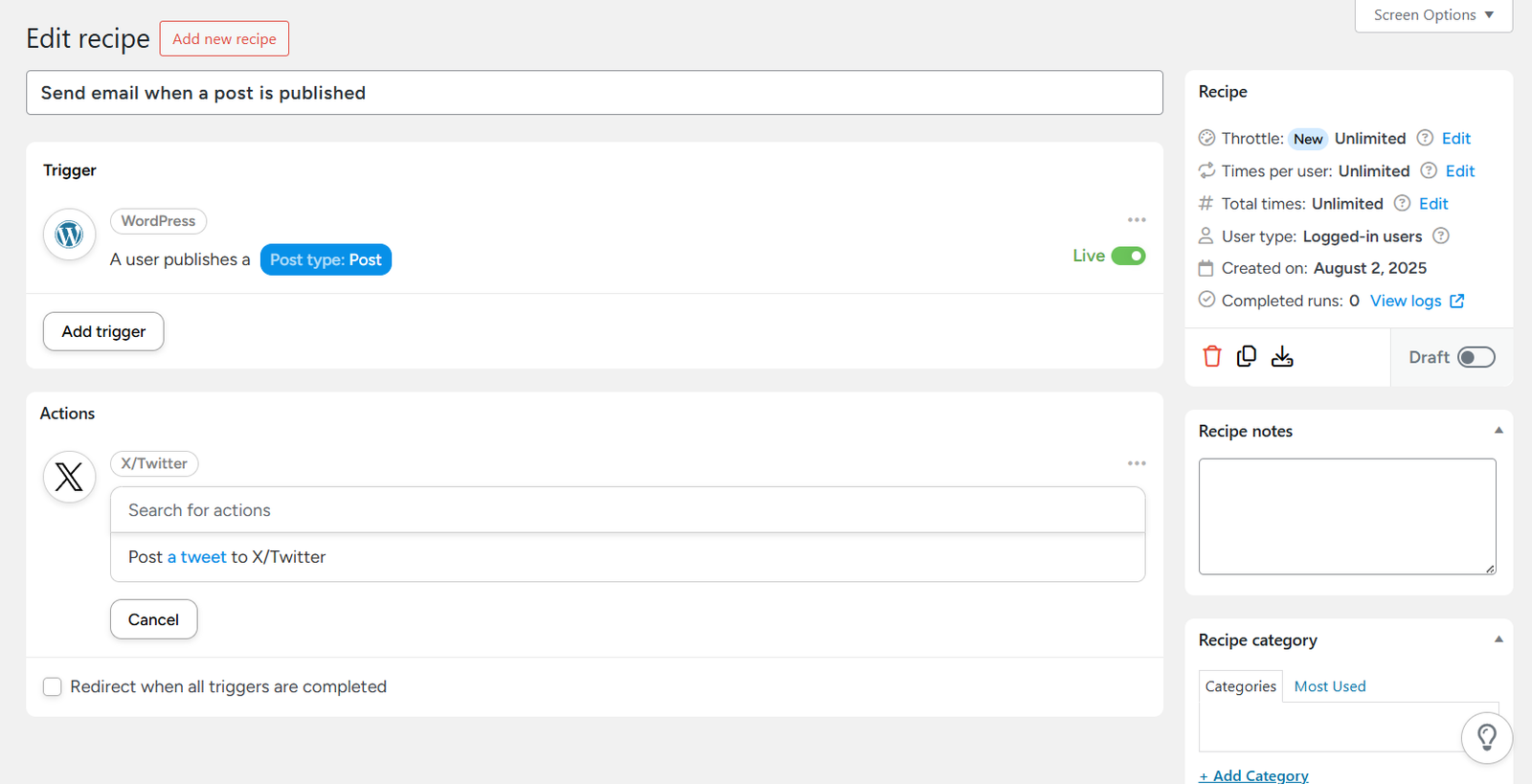The height and width of the screenshot is (784, 1532).
Task: Expand the Screen Options dropdown
Action: 1432,15
